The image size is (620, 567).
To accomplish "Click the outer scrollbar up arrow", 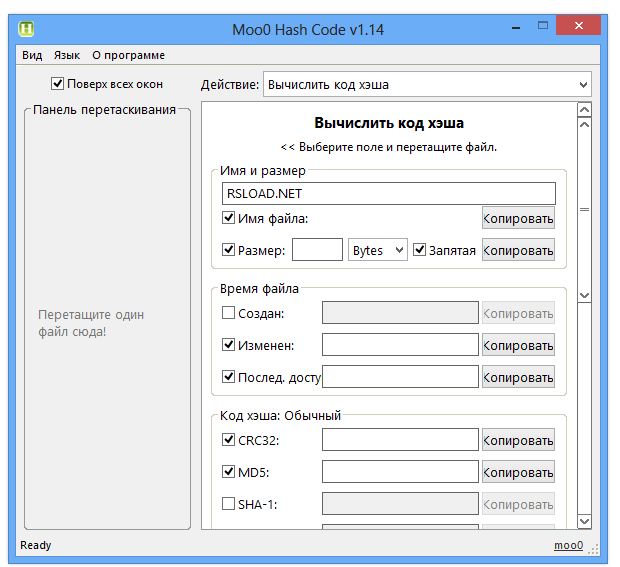I will pyautogui.click(x=584, y=110).
